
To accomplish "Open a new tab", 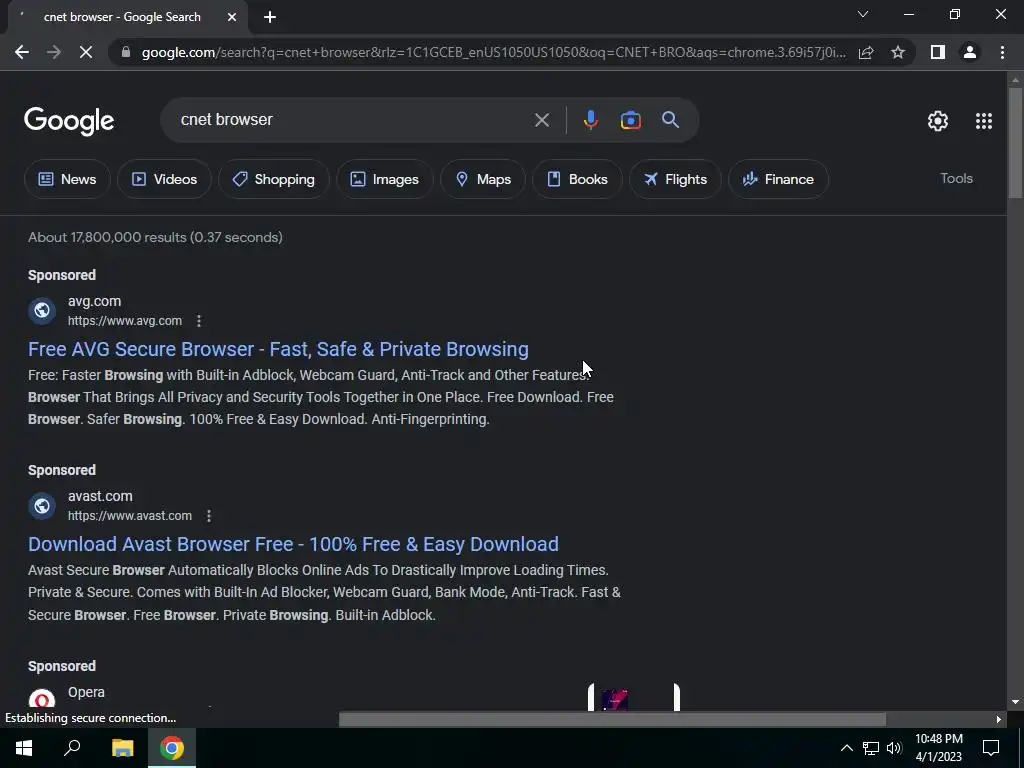I will click(270, 18).
